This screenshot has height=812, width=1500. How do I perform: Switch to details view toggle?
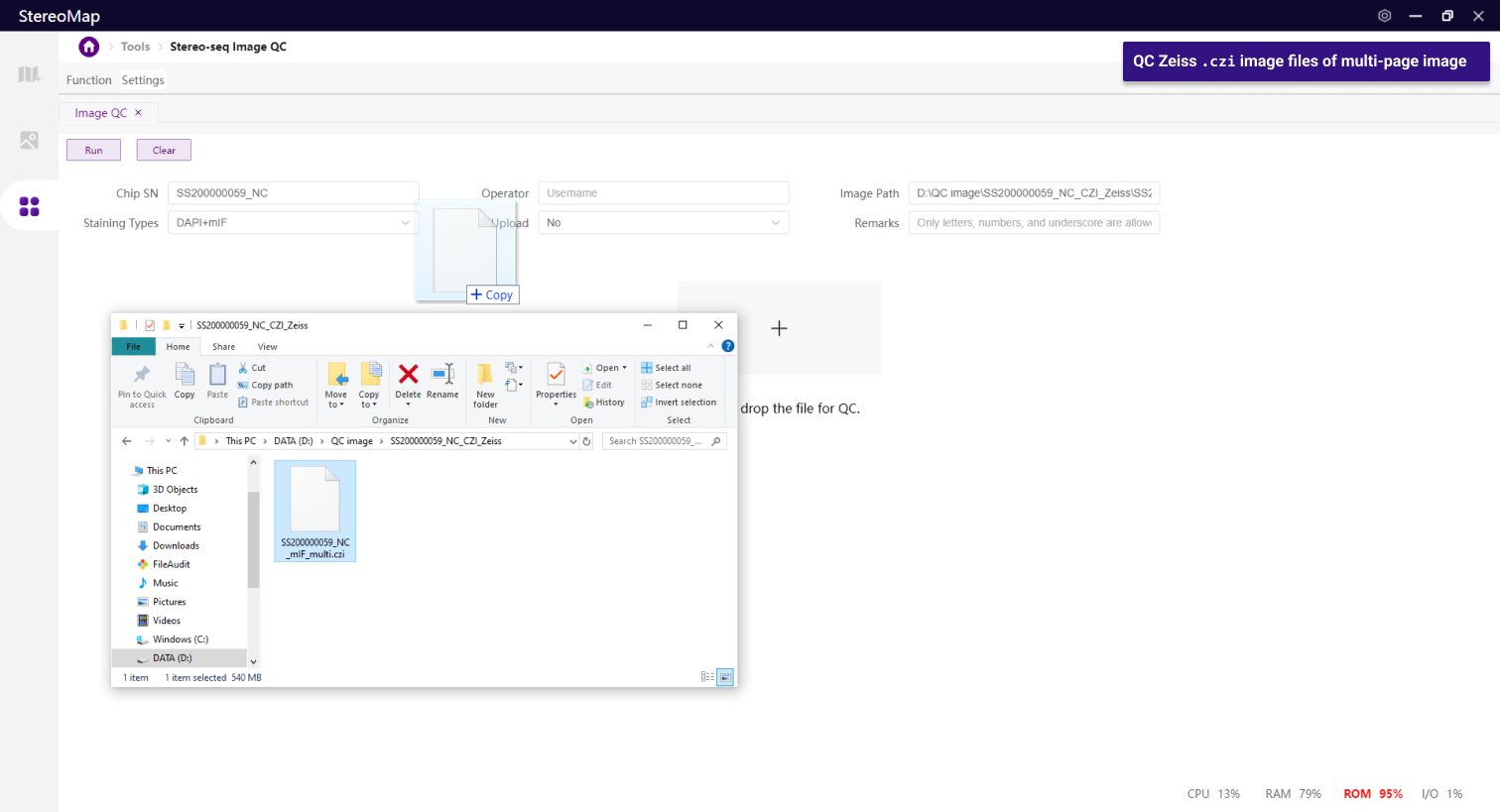707,677
